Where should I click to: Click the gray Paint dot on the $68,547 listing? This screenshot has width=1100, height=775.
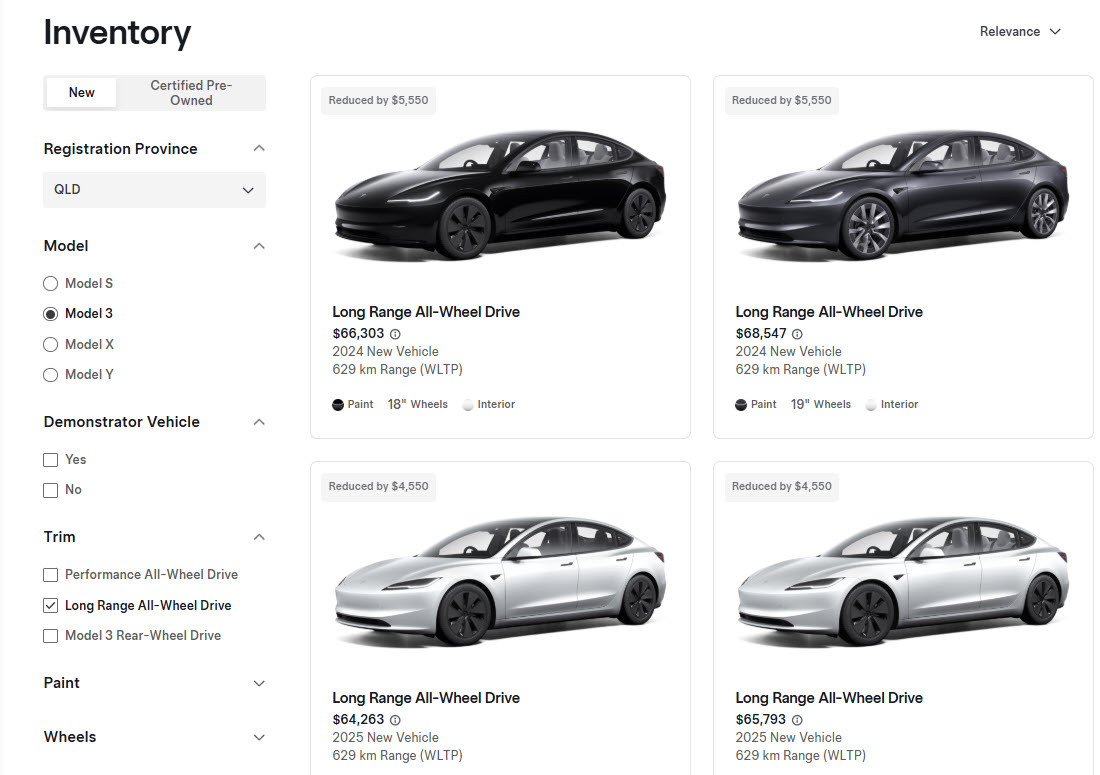point(740,404)
